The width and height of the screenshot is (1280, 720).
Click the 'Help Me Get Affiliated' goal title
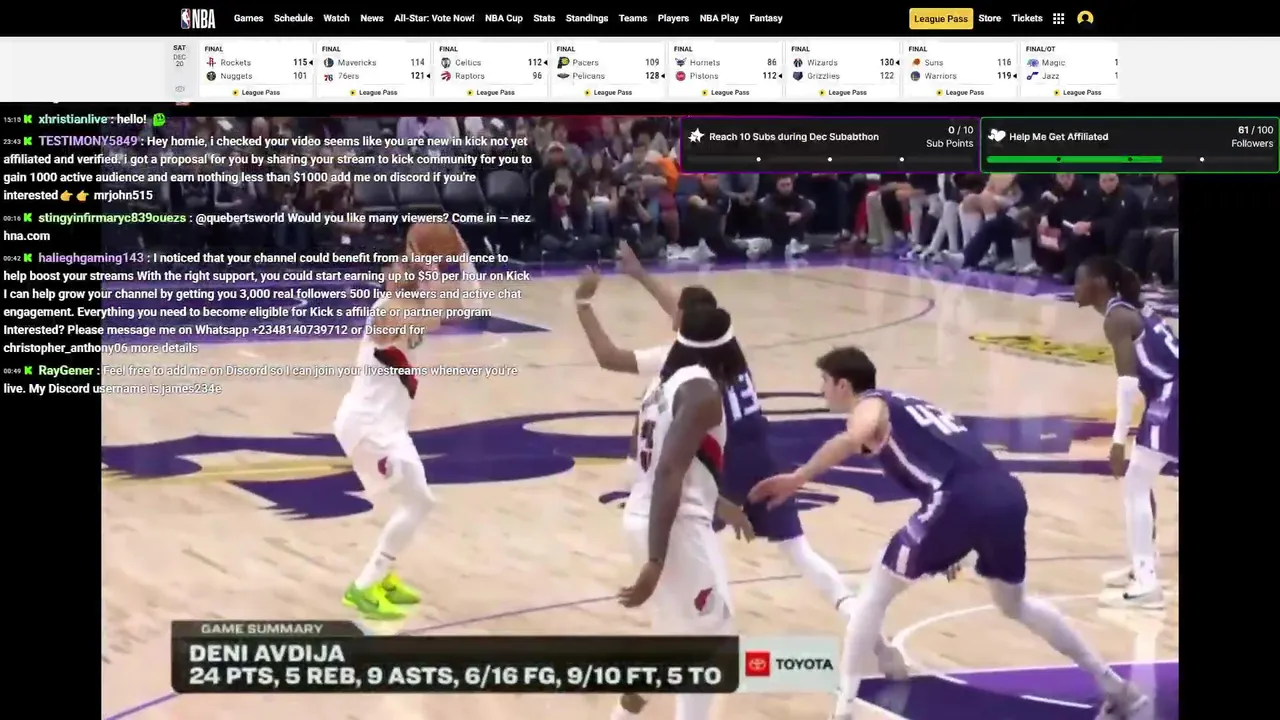1058,137
